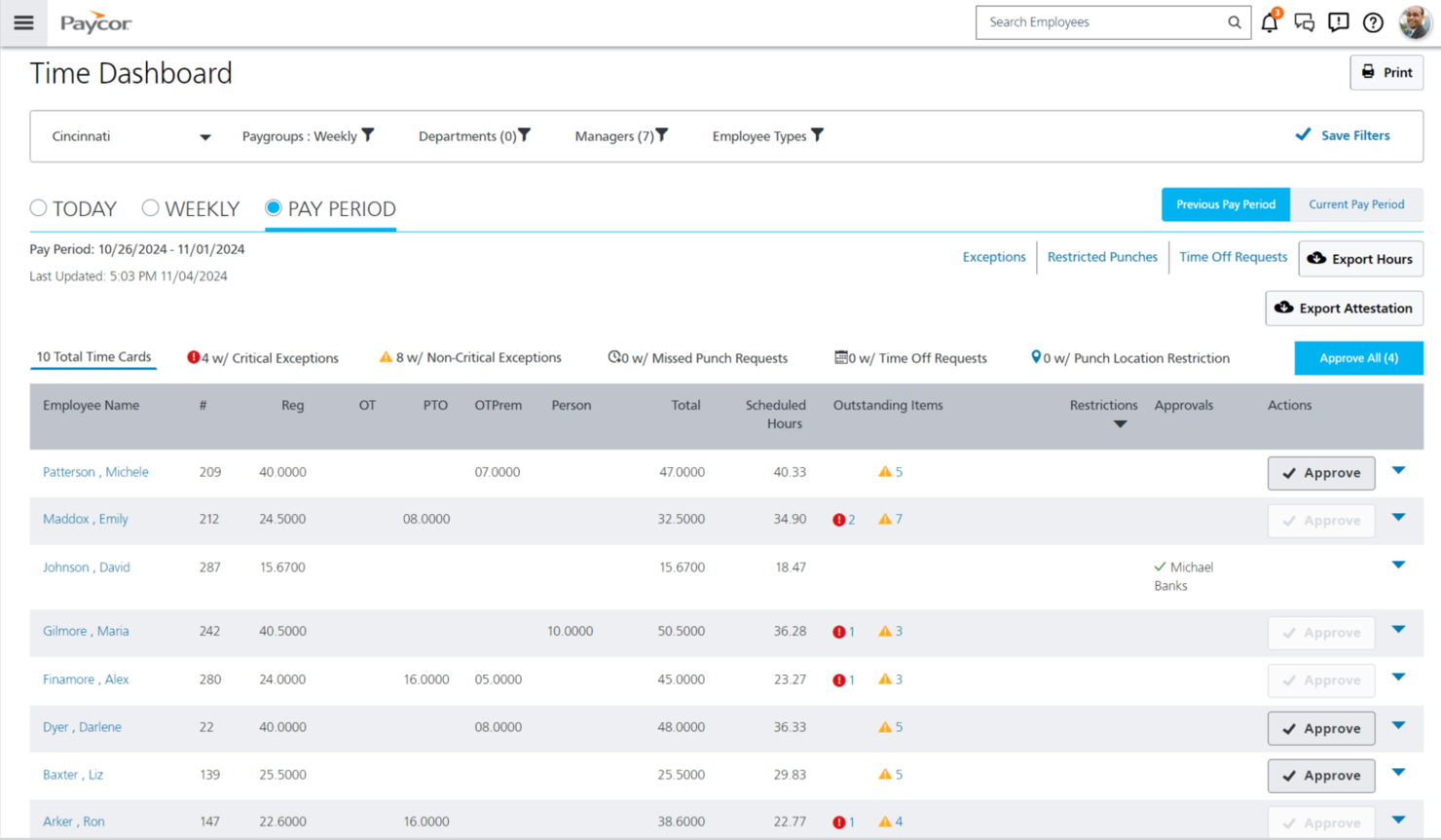Select the WEEKLY radio button
Image resolution: width=1441 pixels, height=840 pixels.
point(150,208)
